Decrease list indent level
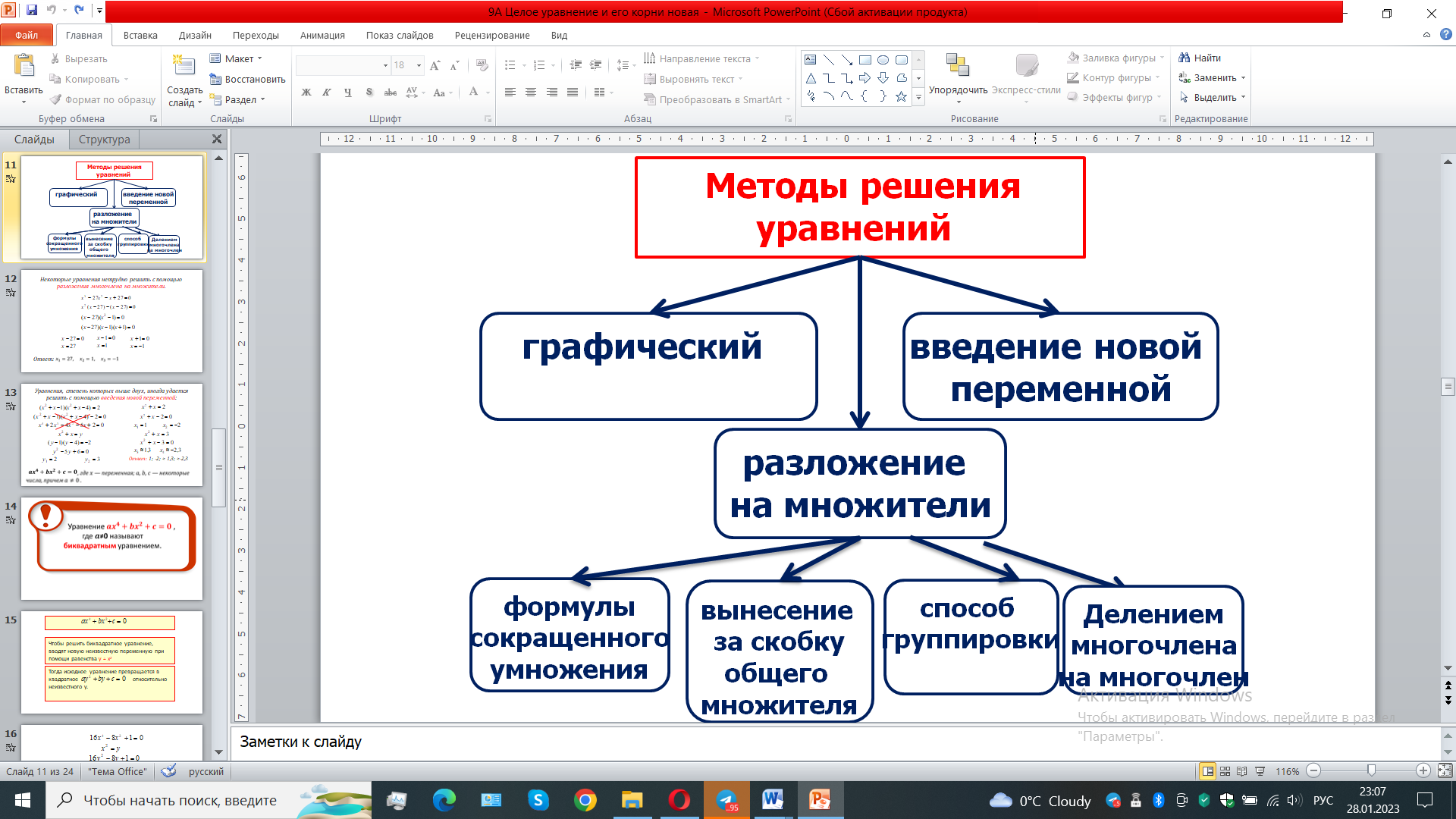Image resolution: width=1456 pixels, height=819 pixels. coord(576,65)
